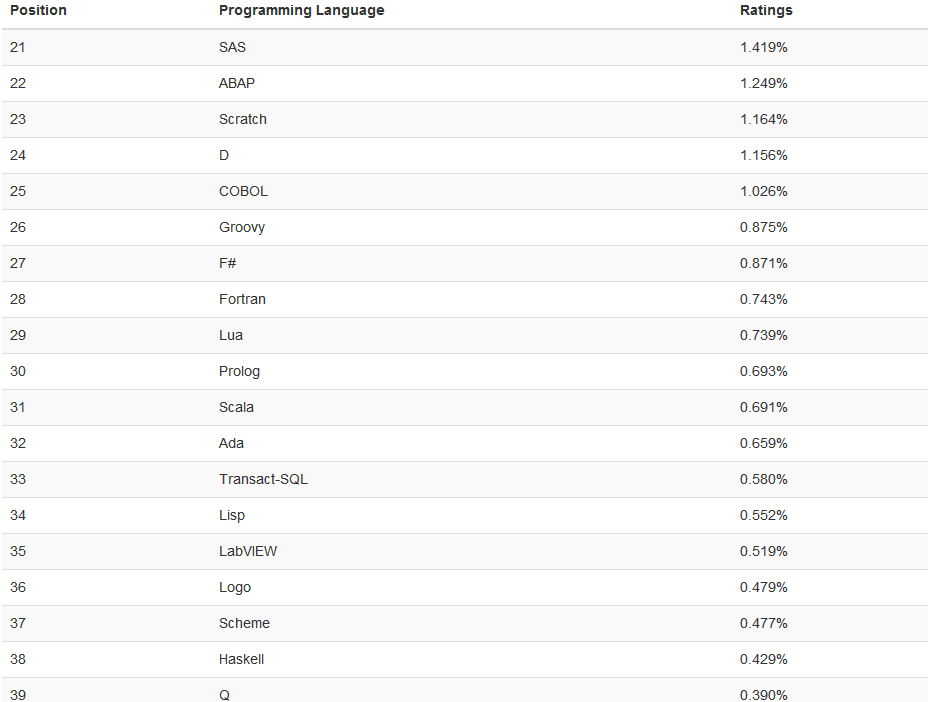Select the Prolog row entry
The height and width of the screenshot is (702, 928).
239,371
